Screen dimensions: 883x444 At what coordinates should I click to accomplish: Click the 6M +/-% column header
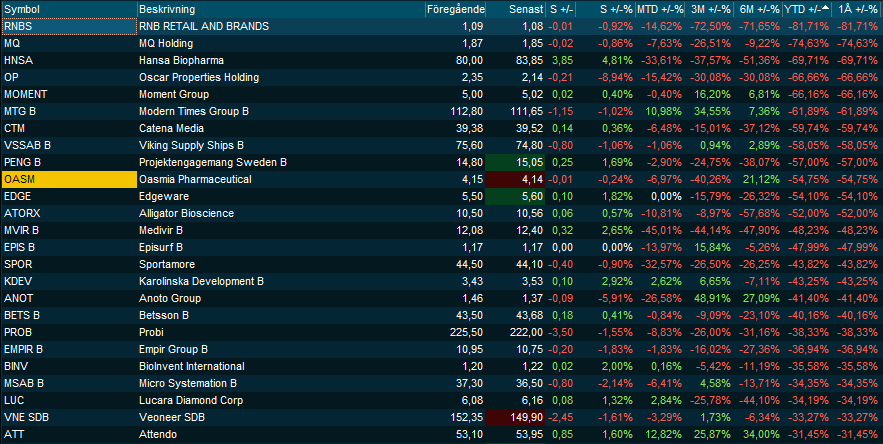(x=757, y=9)
